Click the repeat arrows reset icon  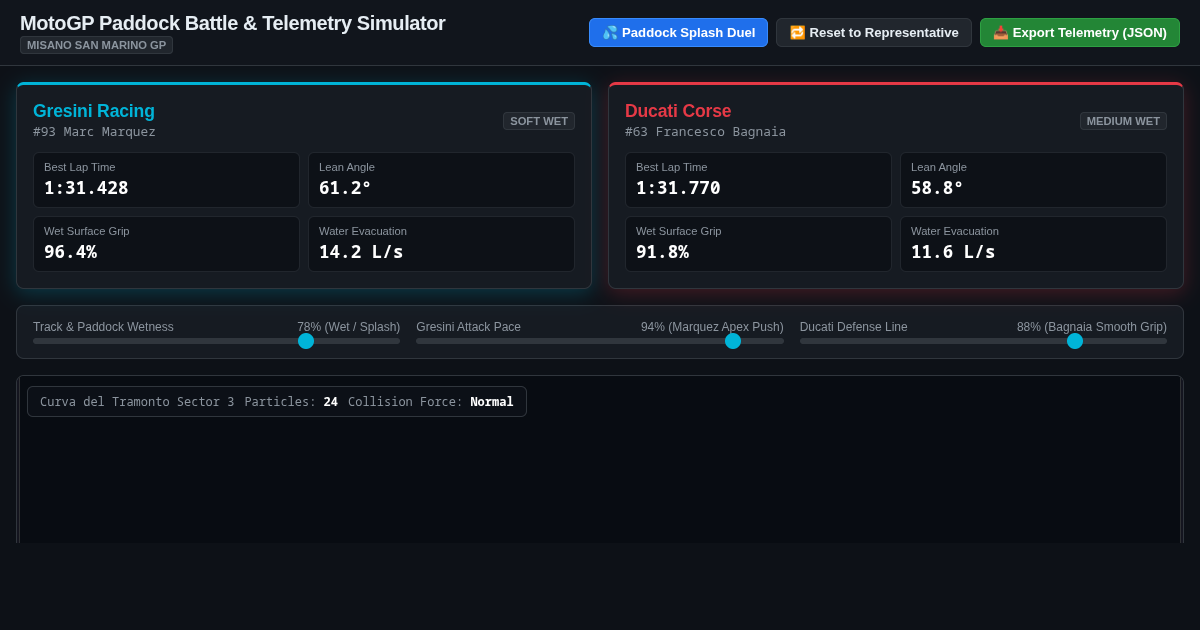797,32
